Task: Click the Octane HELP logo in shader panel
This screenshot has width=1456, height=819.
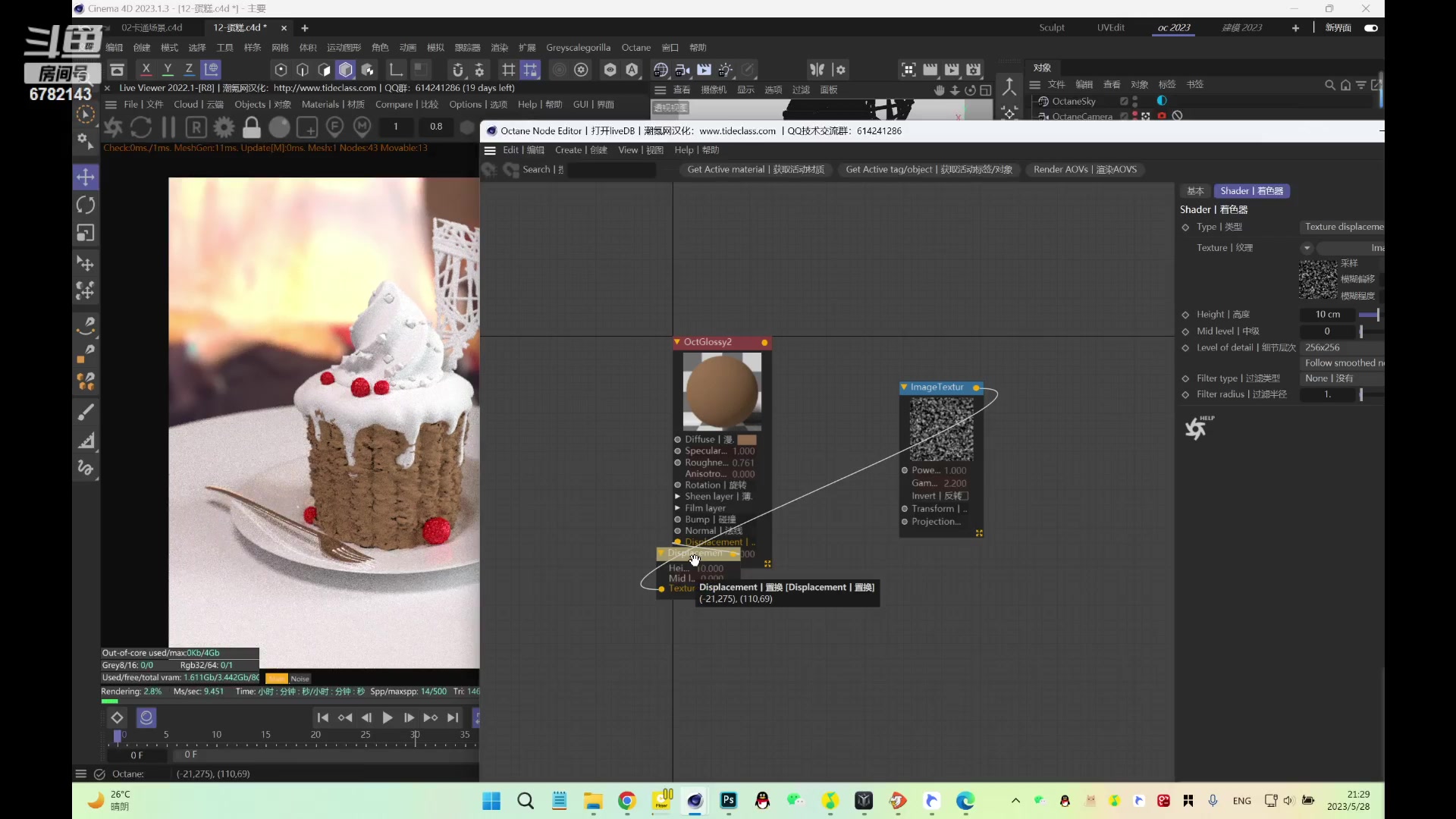Action: (1198, 428)
